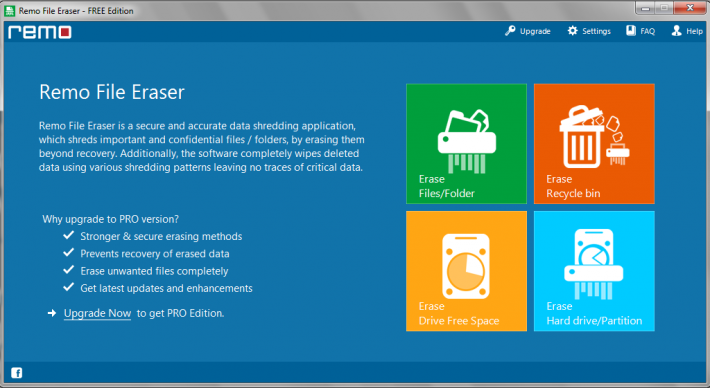The height and width of the screenshot is (388, 710).
Task: Open the FAQ menu label
Action: [x=648, y=31]
